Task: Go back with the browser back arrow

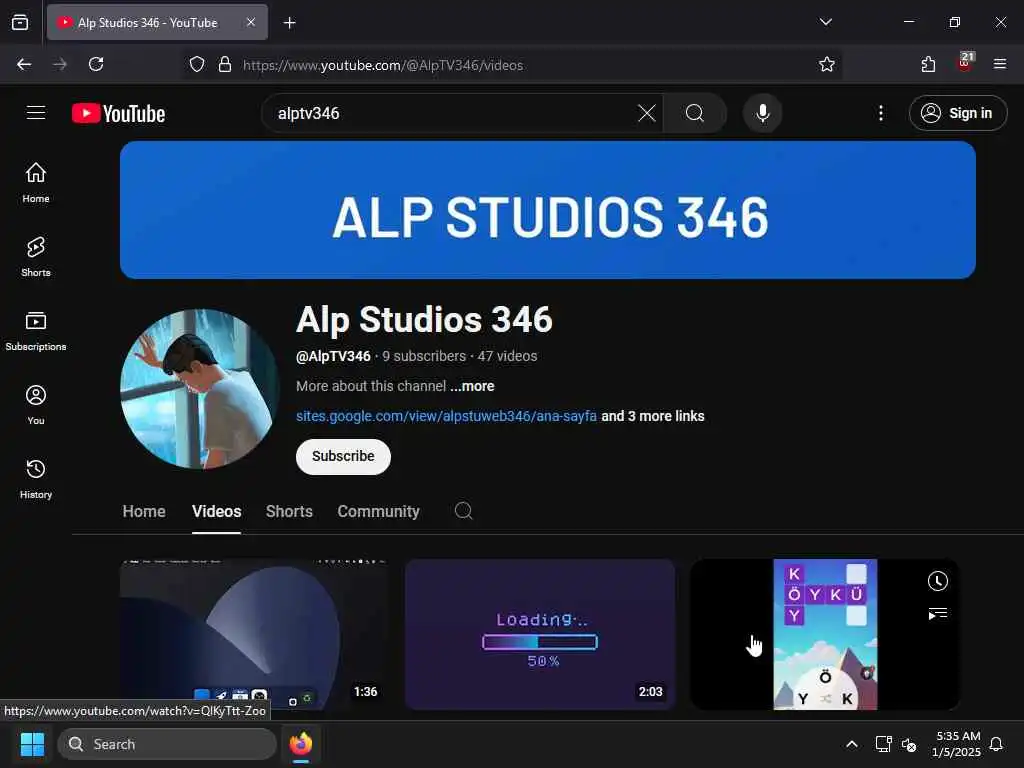Action: [24, 64]
